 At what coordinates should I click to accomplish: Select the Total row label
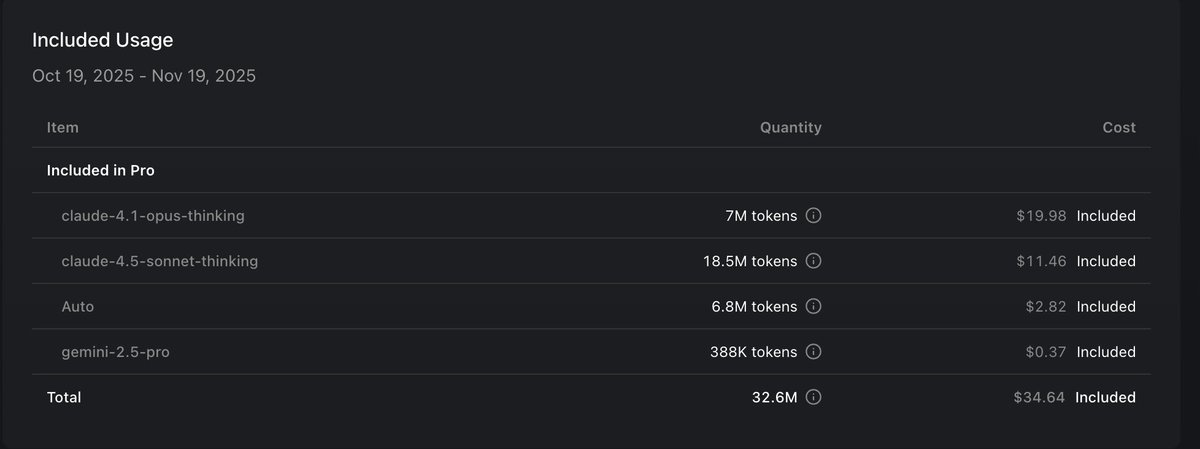pos(64,397)
